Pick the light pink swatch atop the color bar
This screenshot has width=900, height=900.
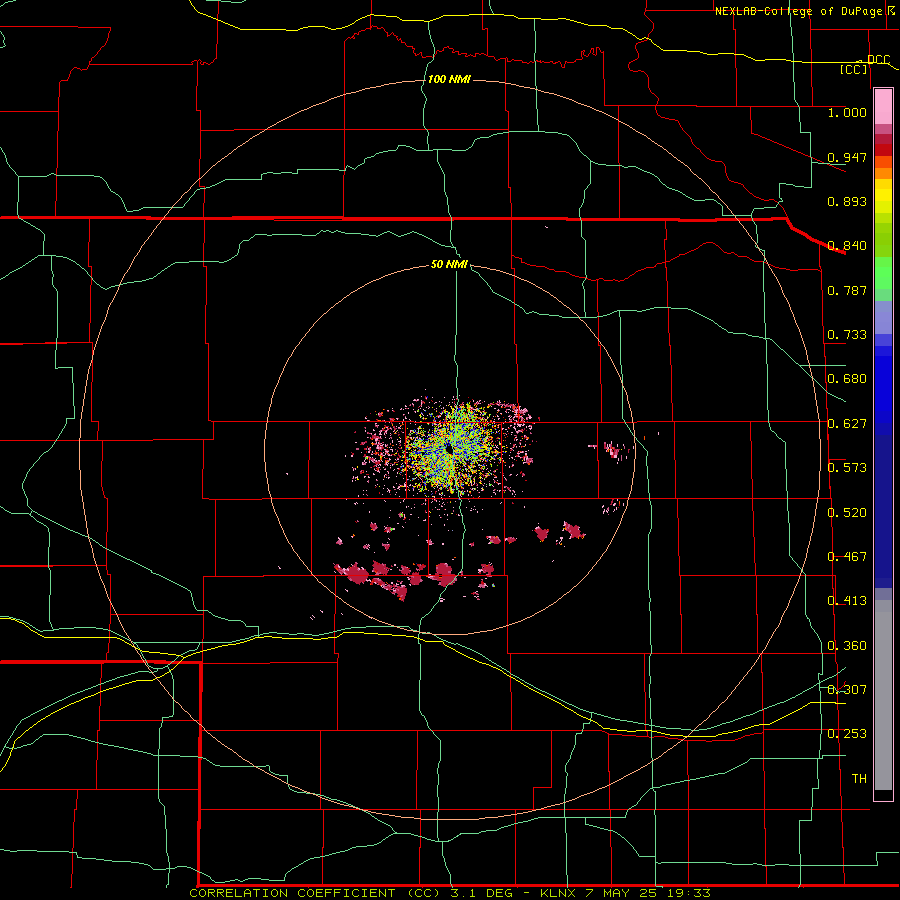883,106
